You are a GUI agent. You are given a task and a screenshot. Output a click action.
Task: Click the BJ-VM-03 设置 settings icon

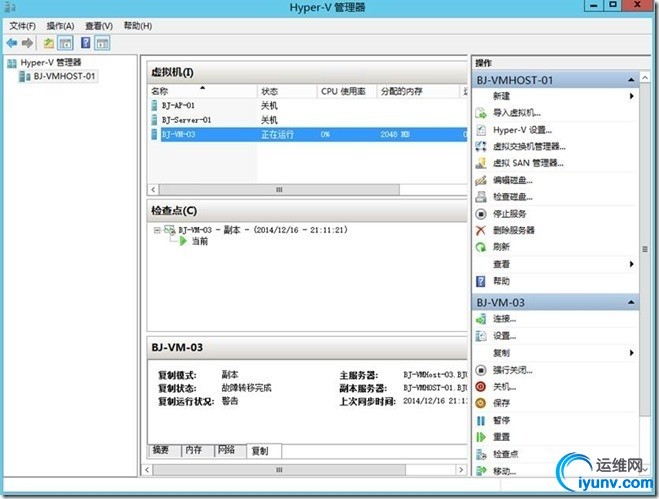pyautogui.click(x=481, y=336)
